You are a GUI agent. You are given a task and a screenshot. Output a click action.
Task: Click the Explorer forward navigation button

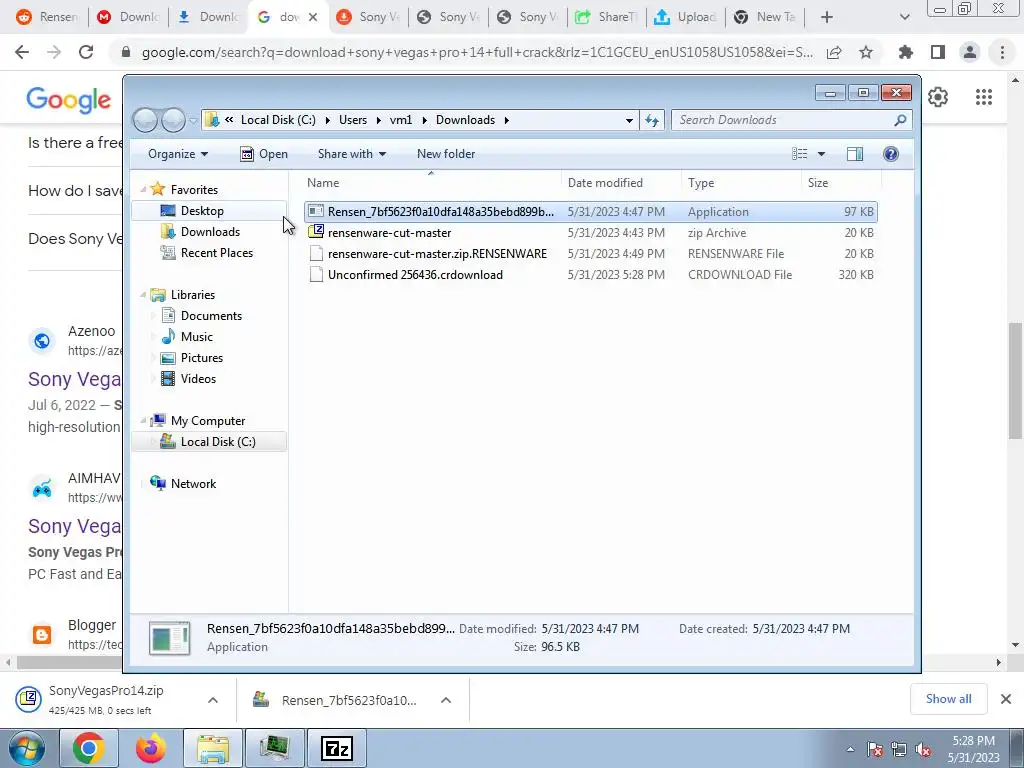coord(173,120)
